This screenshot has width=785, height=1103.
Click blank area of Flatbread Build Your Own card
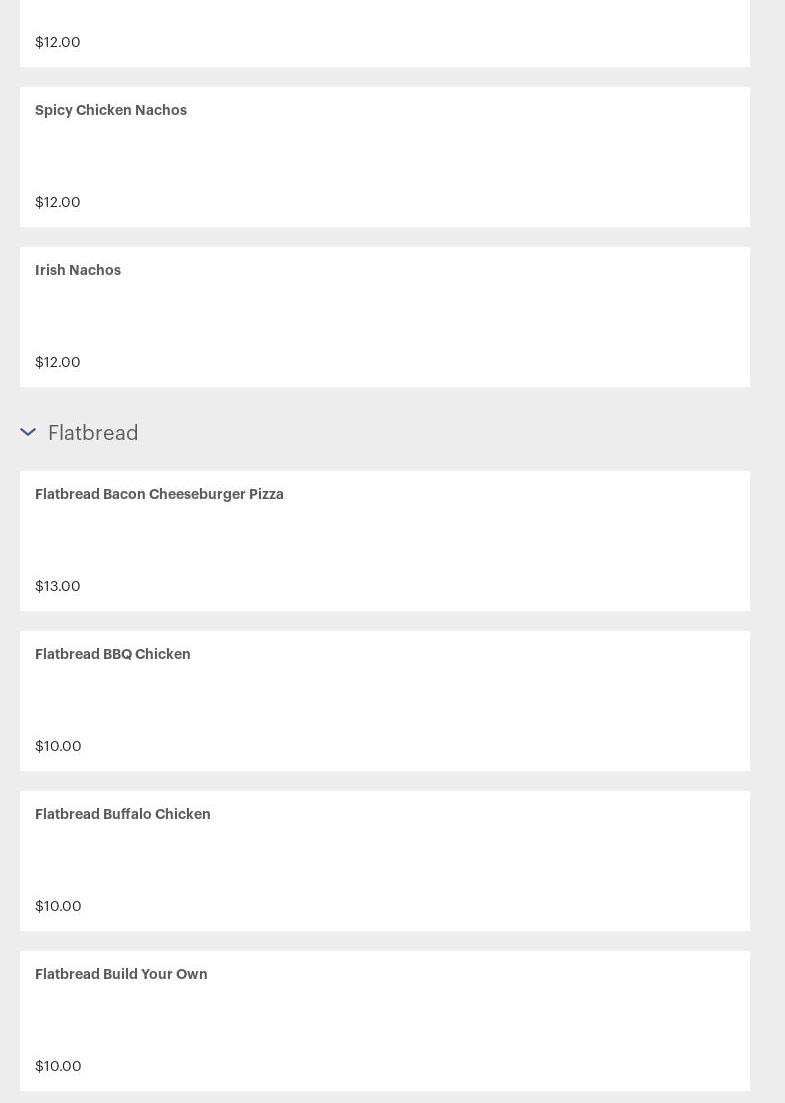(x=422, y=1021)
